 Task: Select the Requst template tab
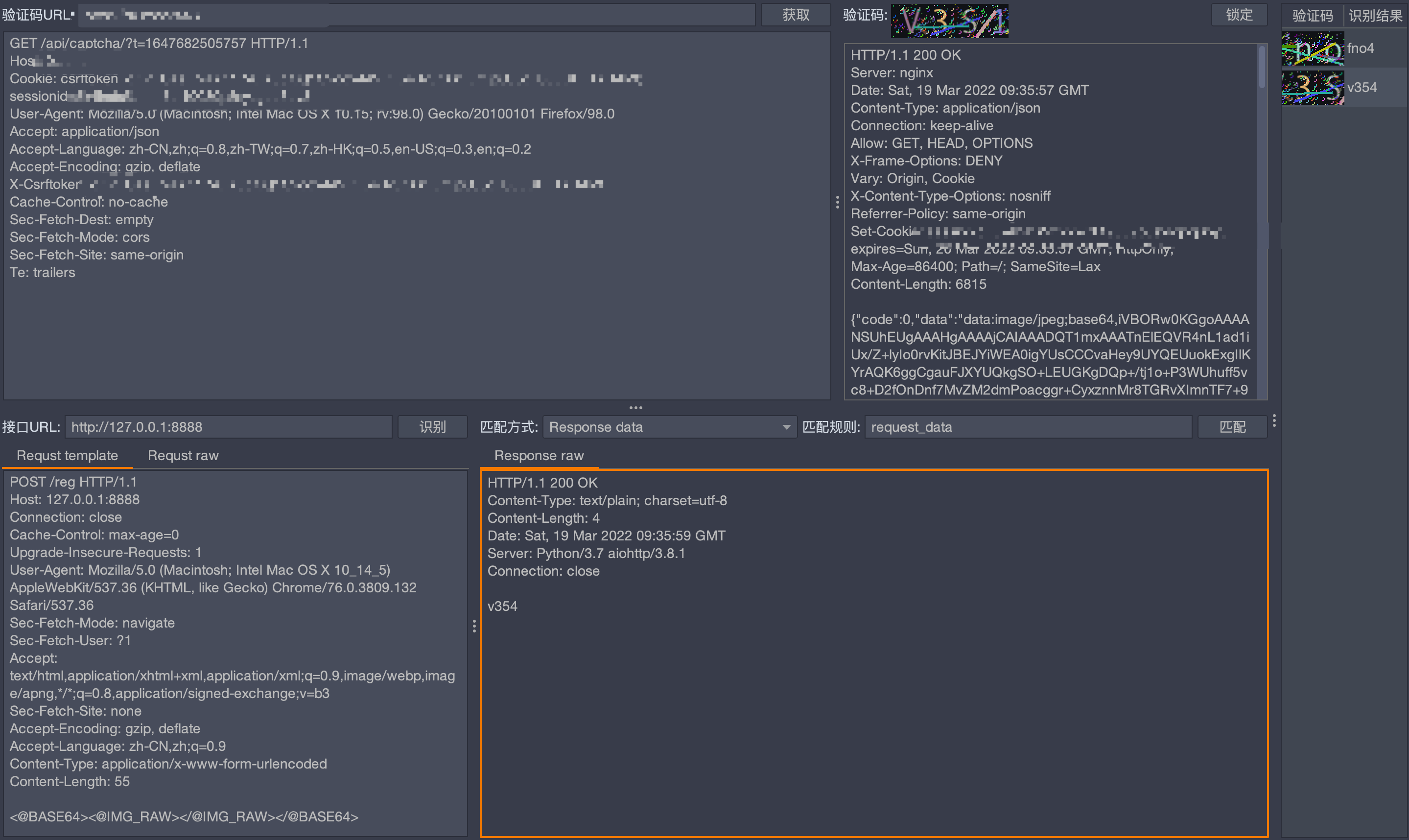tap(68, 456)
